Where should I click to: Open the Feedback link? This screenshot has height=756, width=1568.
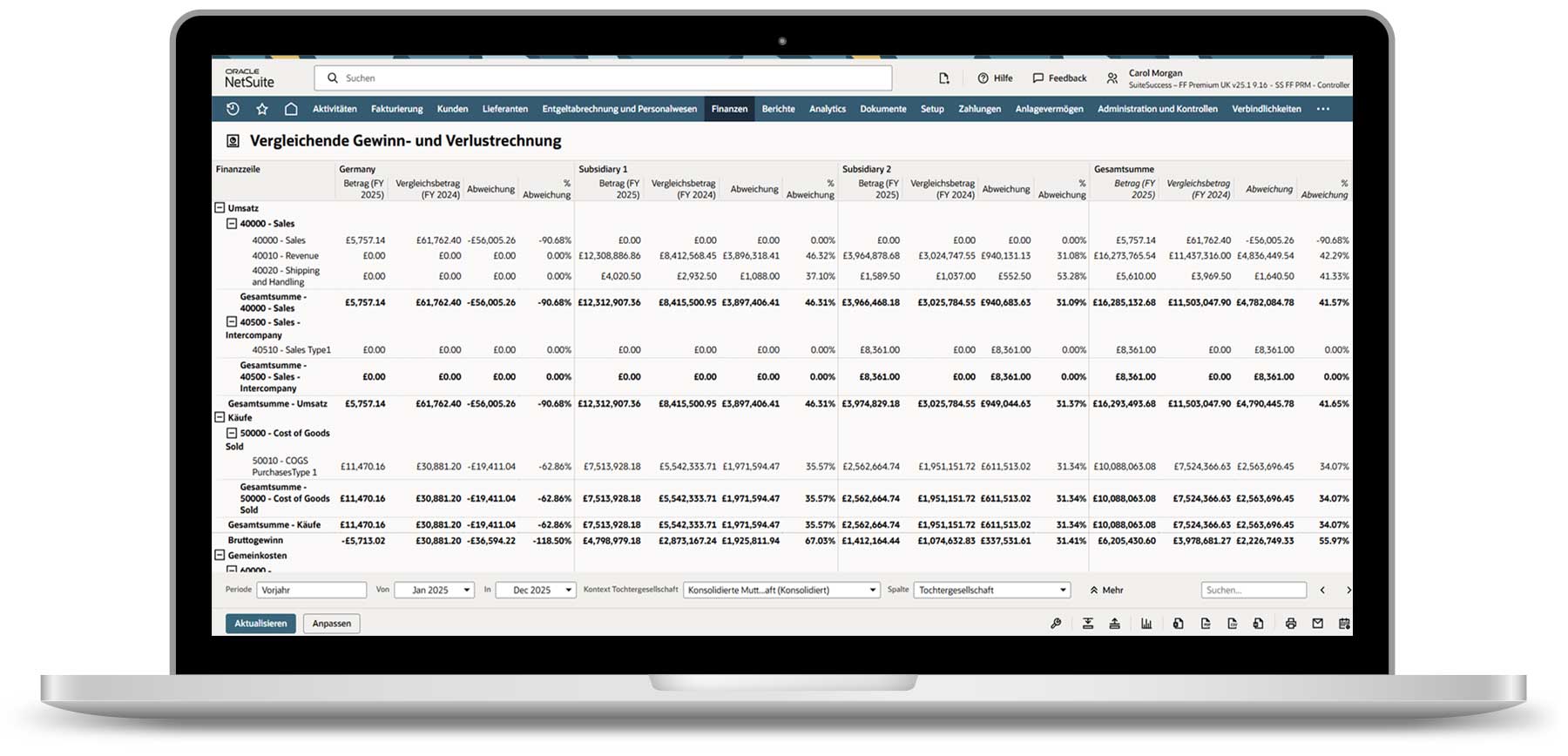[x=1059, y=78]
